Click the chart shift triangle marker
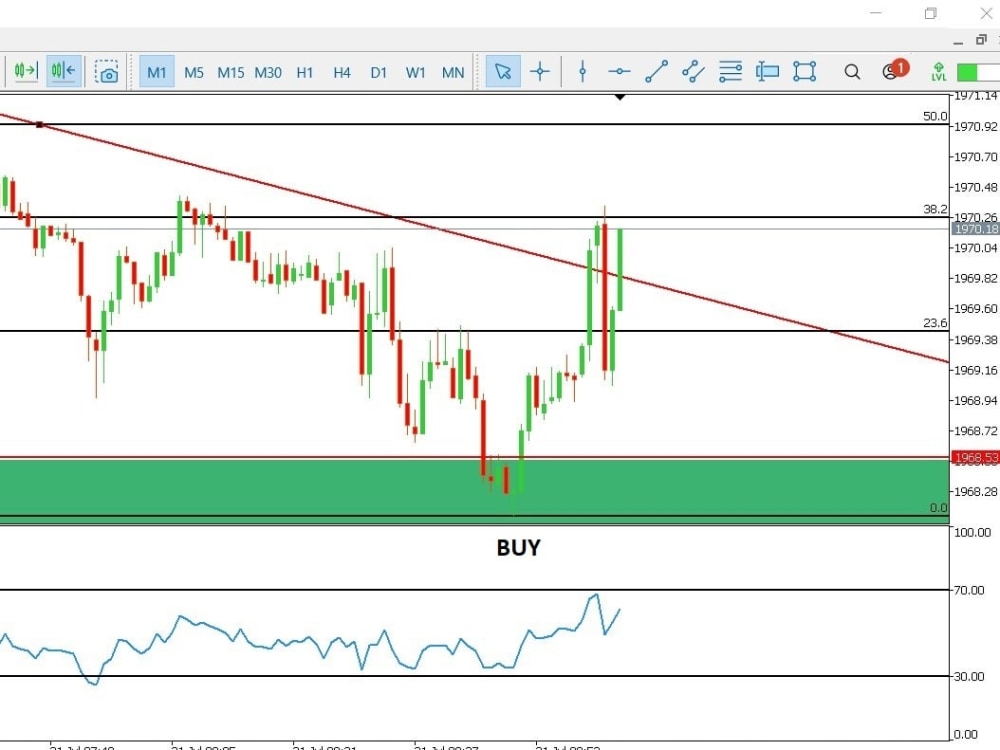Screen dimensions: 1000x750 [619, 98]
